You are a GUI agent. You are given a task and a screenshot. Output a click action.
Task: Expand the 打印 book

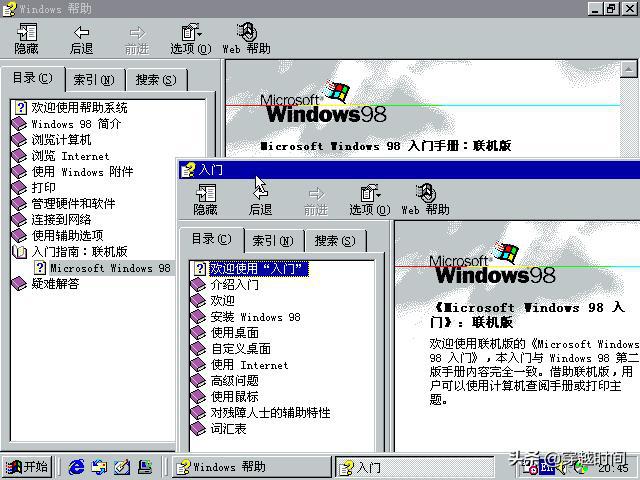(x=33, y=188)
